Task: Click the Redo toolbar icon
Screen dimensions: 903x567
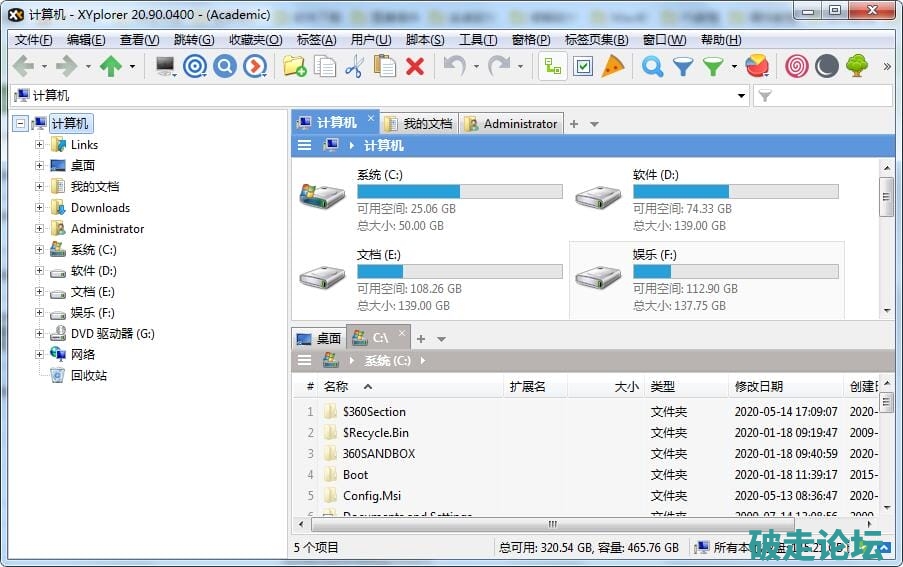Action: point(499,66)
